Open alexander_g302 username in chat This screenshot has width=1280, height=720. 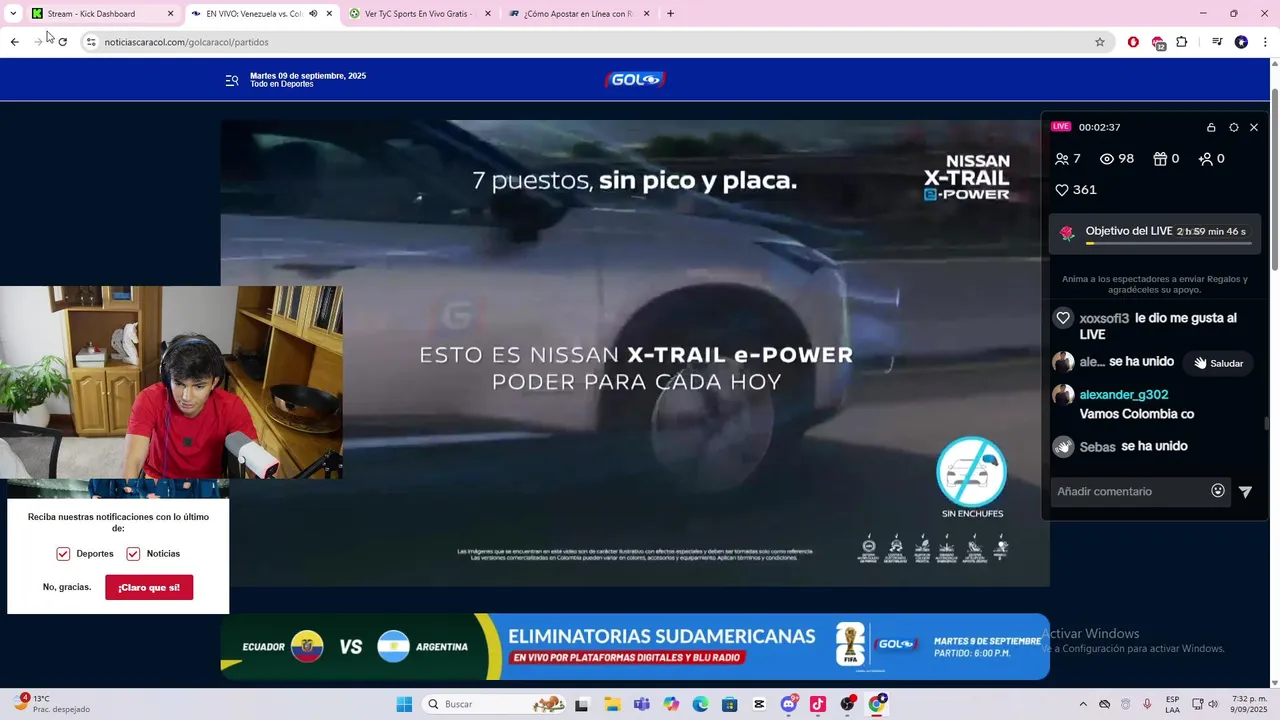click(1124, 395)
